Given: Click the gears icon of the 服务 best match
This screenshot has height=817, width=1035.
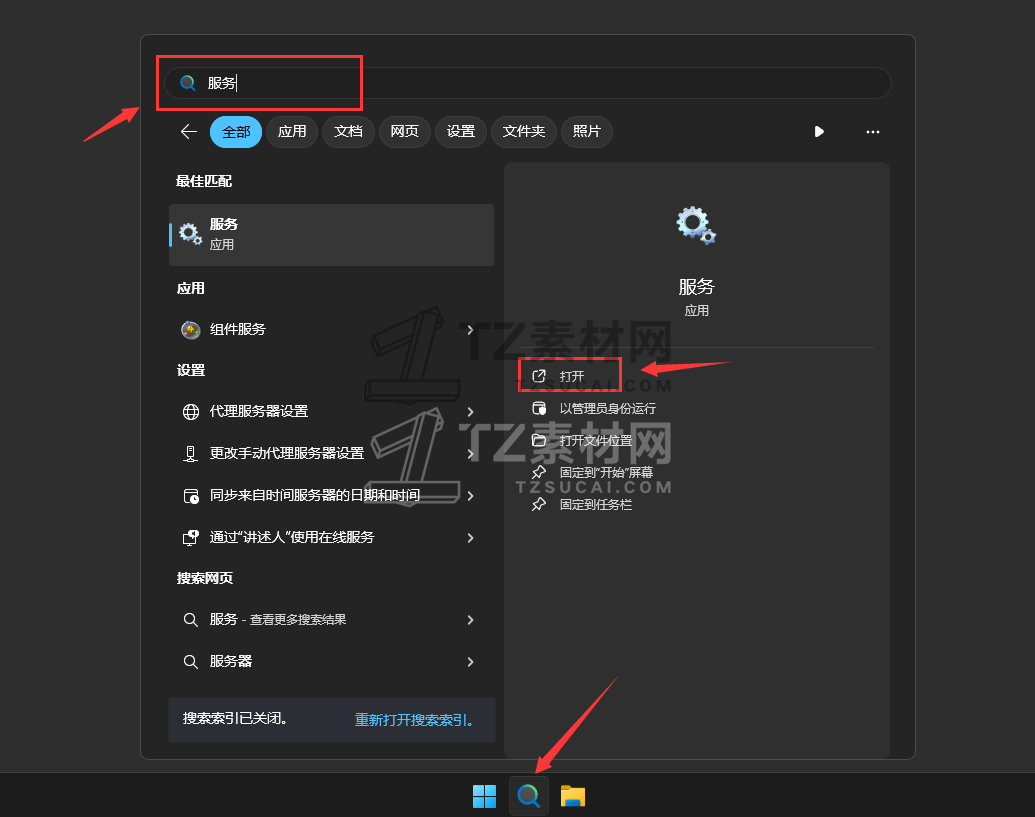Looking at the screenshot, I should pos(190,234).
